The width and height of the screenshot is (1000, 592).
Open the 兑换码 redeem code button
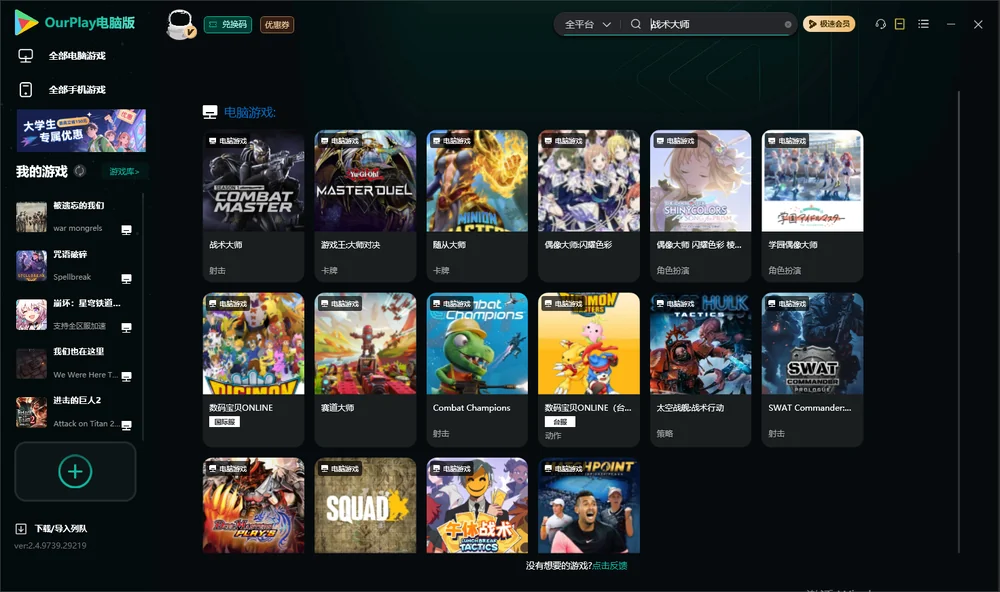(x=228, y=24)
